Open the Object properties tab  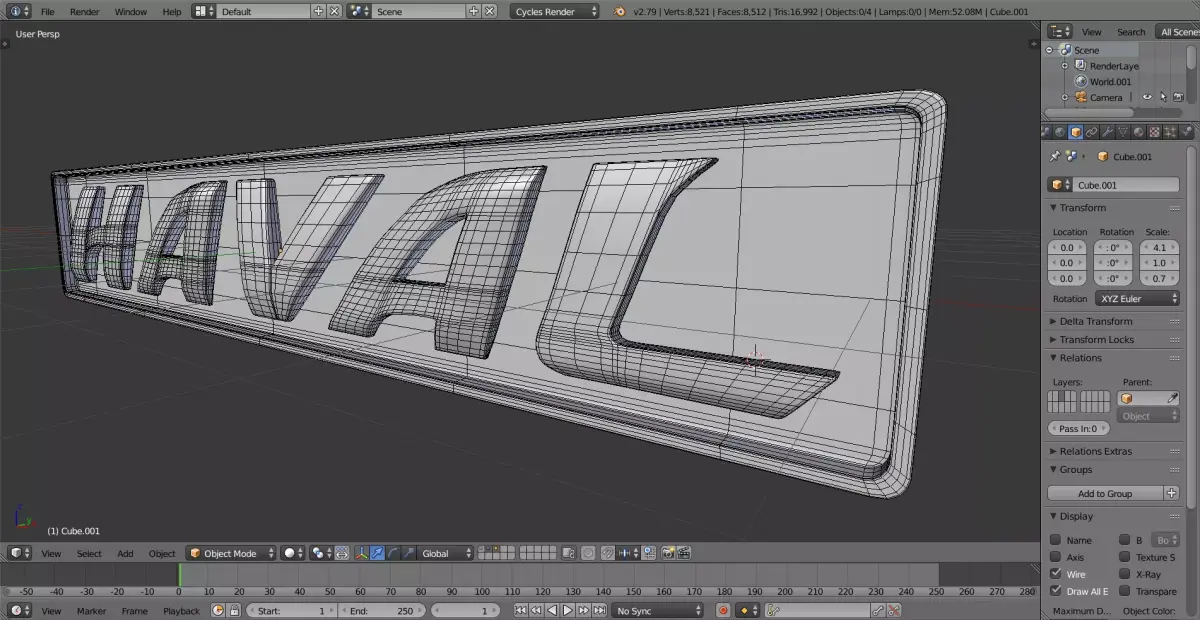(x=1076, y=132)
